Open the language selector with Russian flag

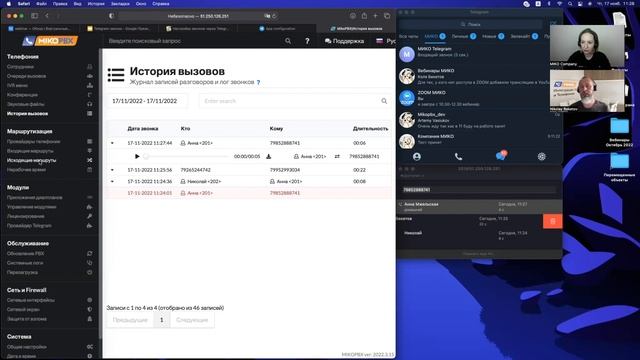pos(386,41)
